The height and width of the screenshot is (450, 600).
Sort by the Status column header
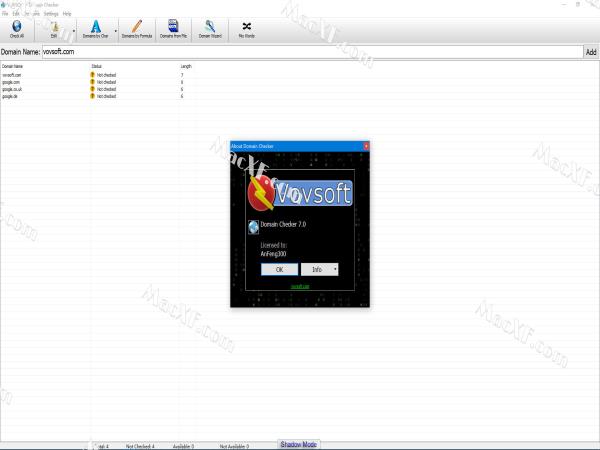(x=96, y=66)
